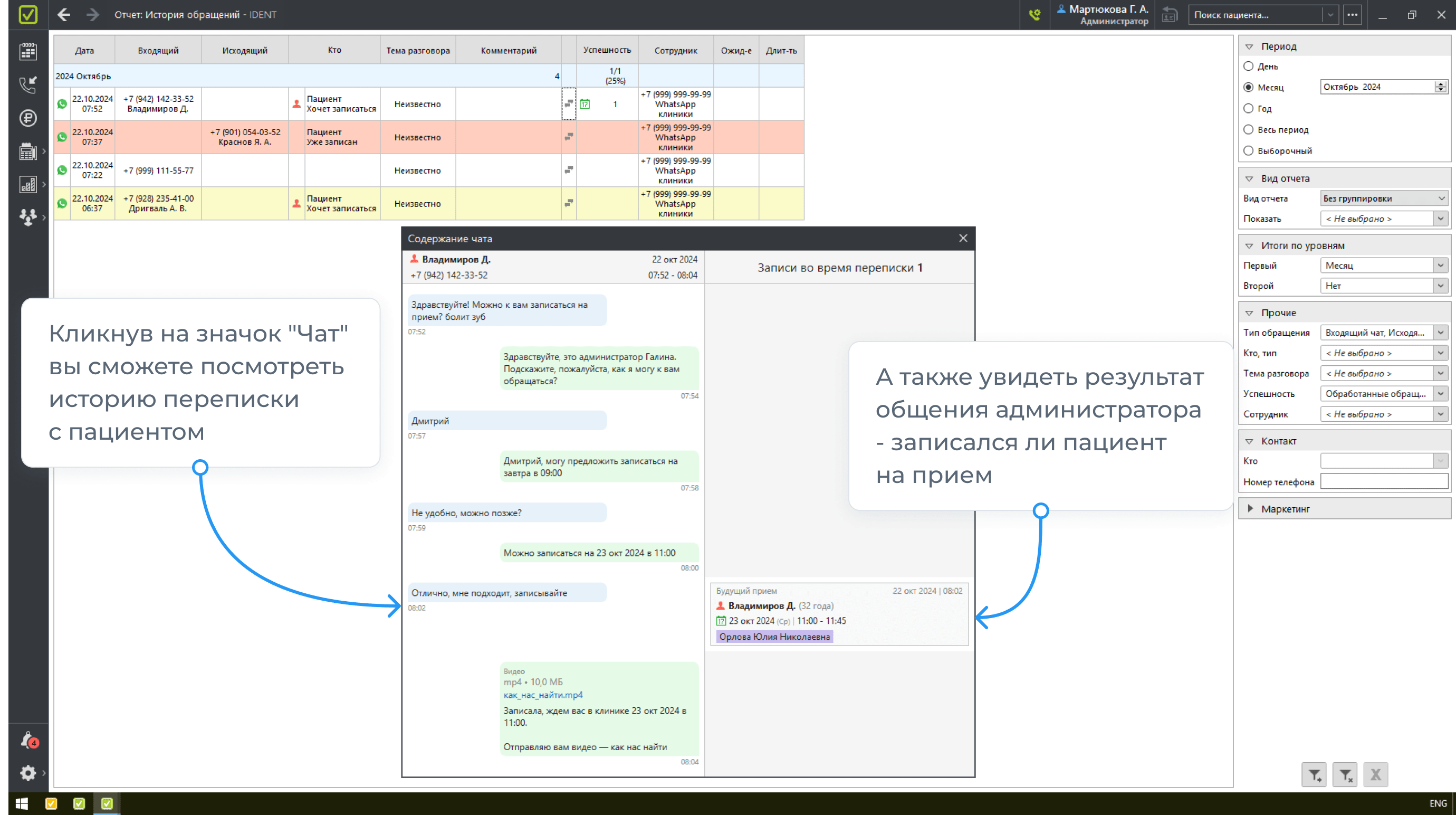Open the reports chart sidebar icon
Viewport: 1456px width, 815px height.
pos(27,184)
